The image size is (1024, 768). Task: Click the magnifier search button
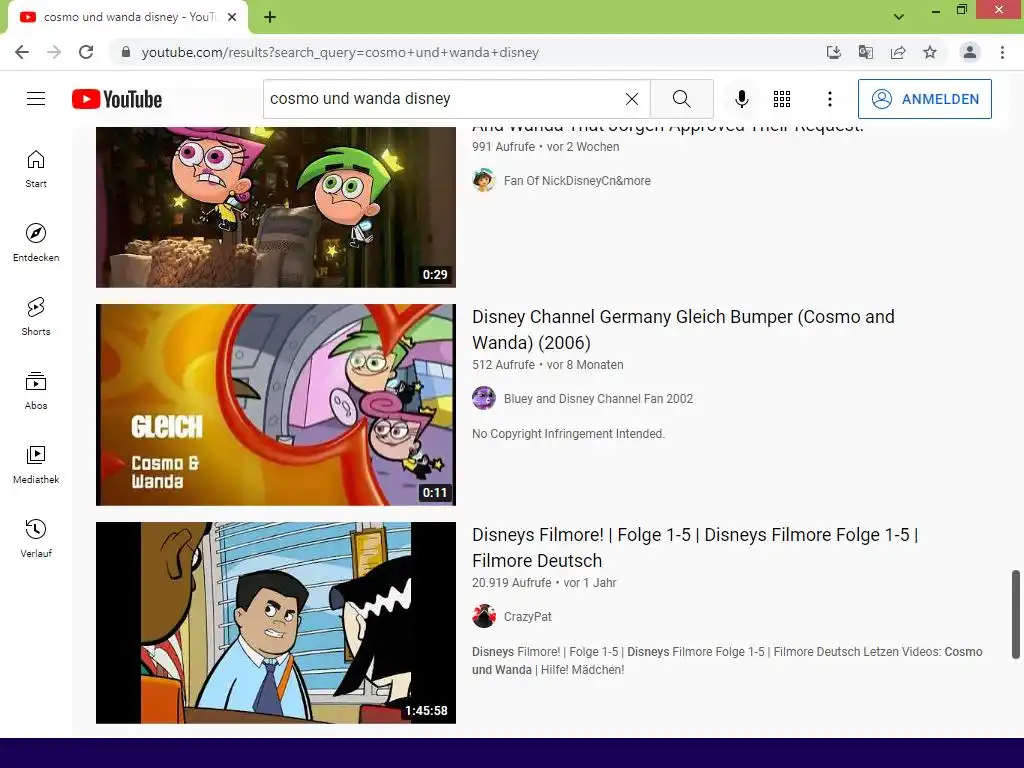tap(682, 99)
